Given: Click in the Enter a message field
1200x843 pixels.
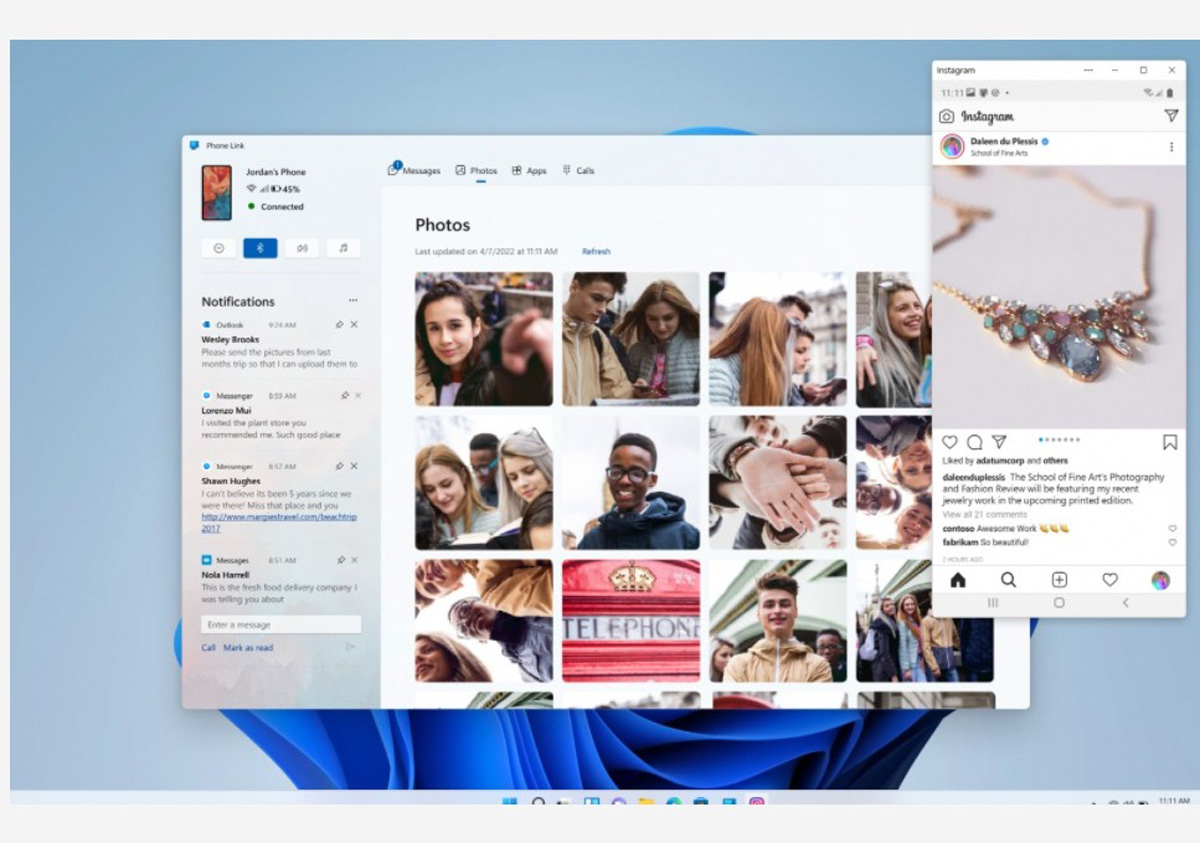Looking at the screenshot, I should [281, 625].
